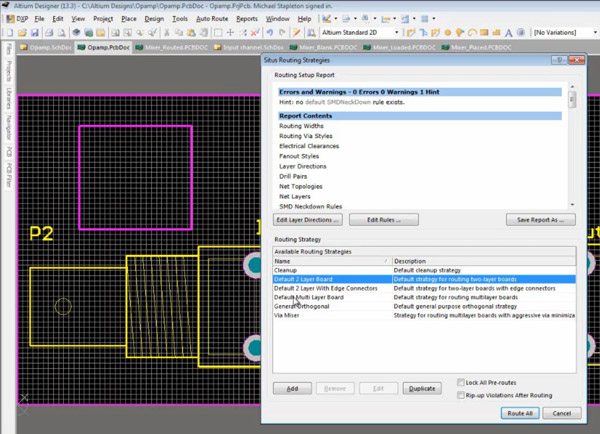
Task: Select the Place Pad circle tool
Action: (x=448, y=33)
